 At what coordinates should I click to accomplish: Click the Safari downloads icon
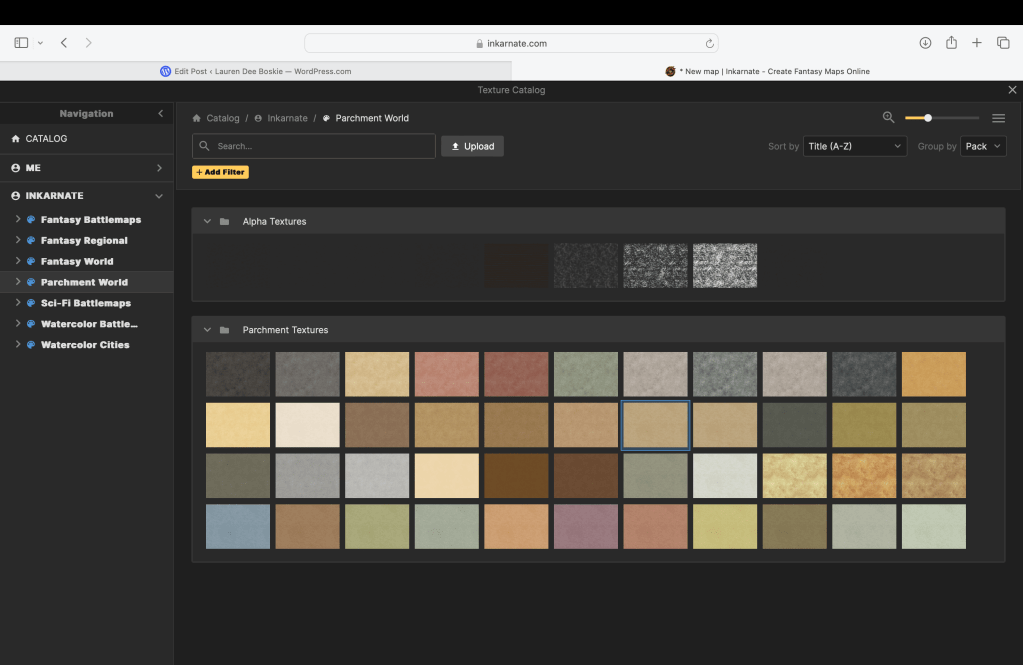pyautogui.click(x=925, y=43)
